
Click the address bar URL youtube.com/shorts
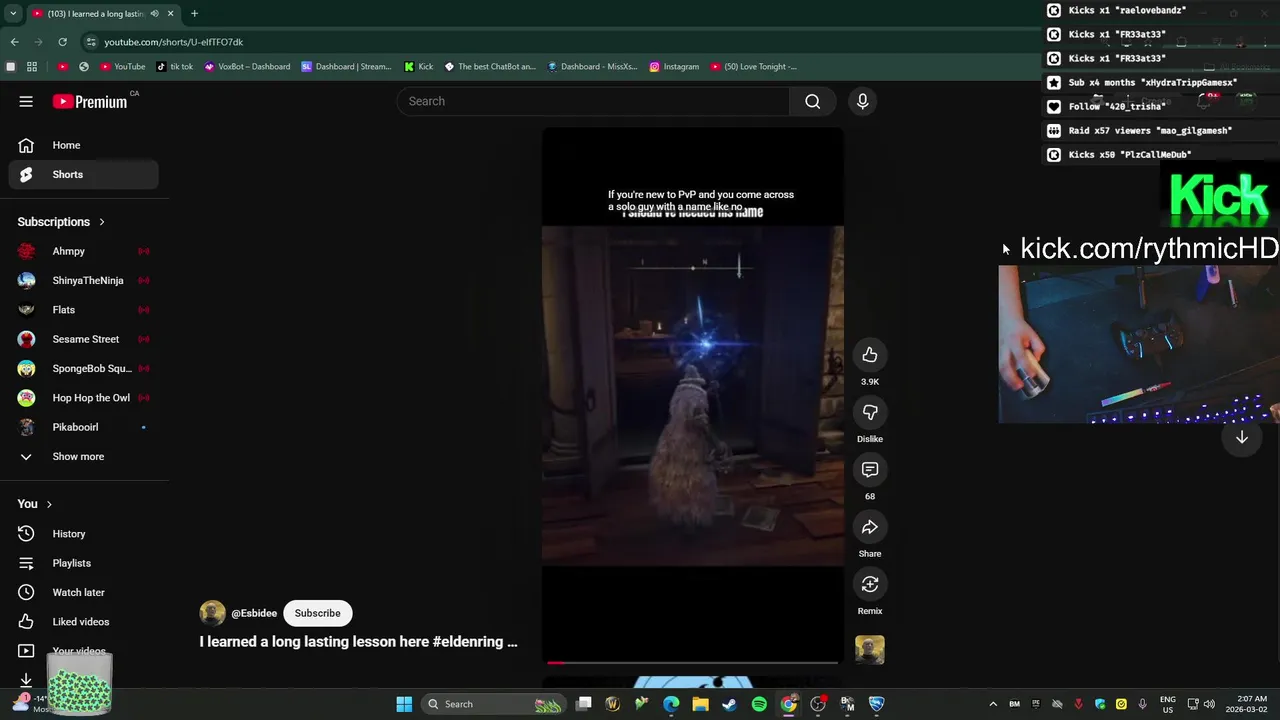pyautogui.click(x=174, y=42)
